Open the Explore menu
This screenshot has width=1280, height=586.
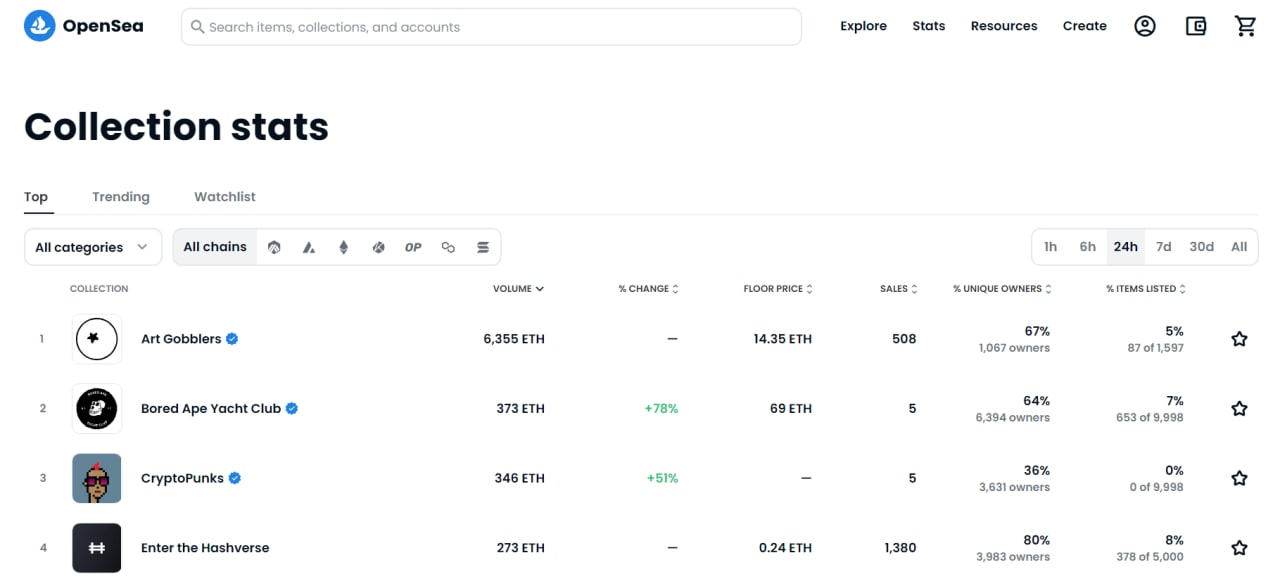coord(863,26)
